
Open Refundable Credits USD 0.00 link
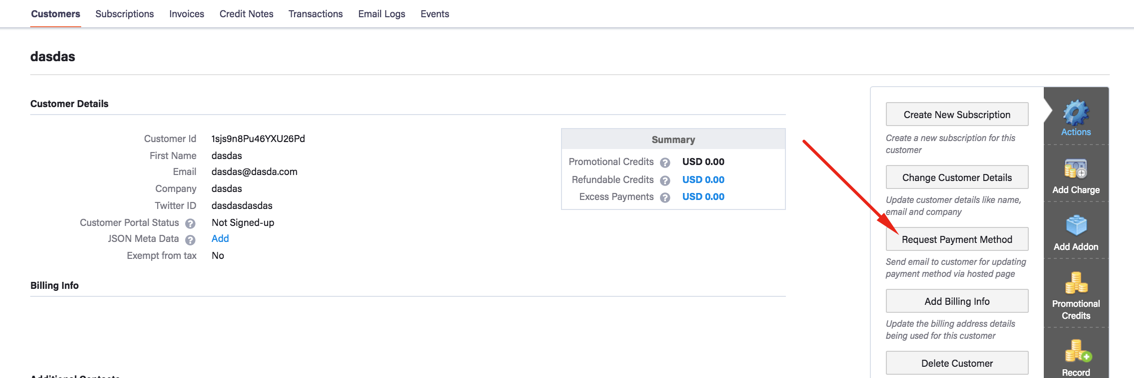coord(704,179)
